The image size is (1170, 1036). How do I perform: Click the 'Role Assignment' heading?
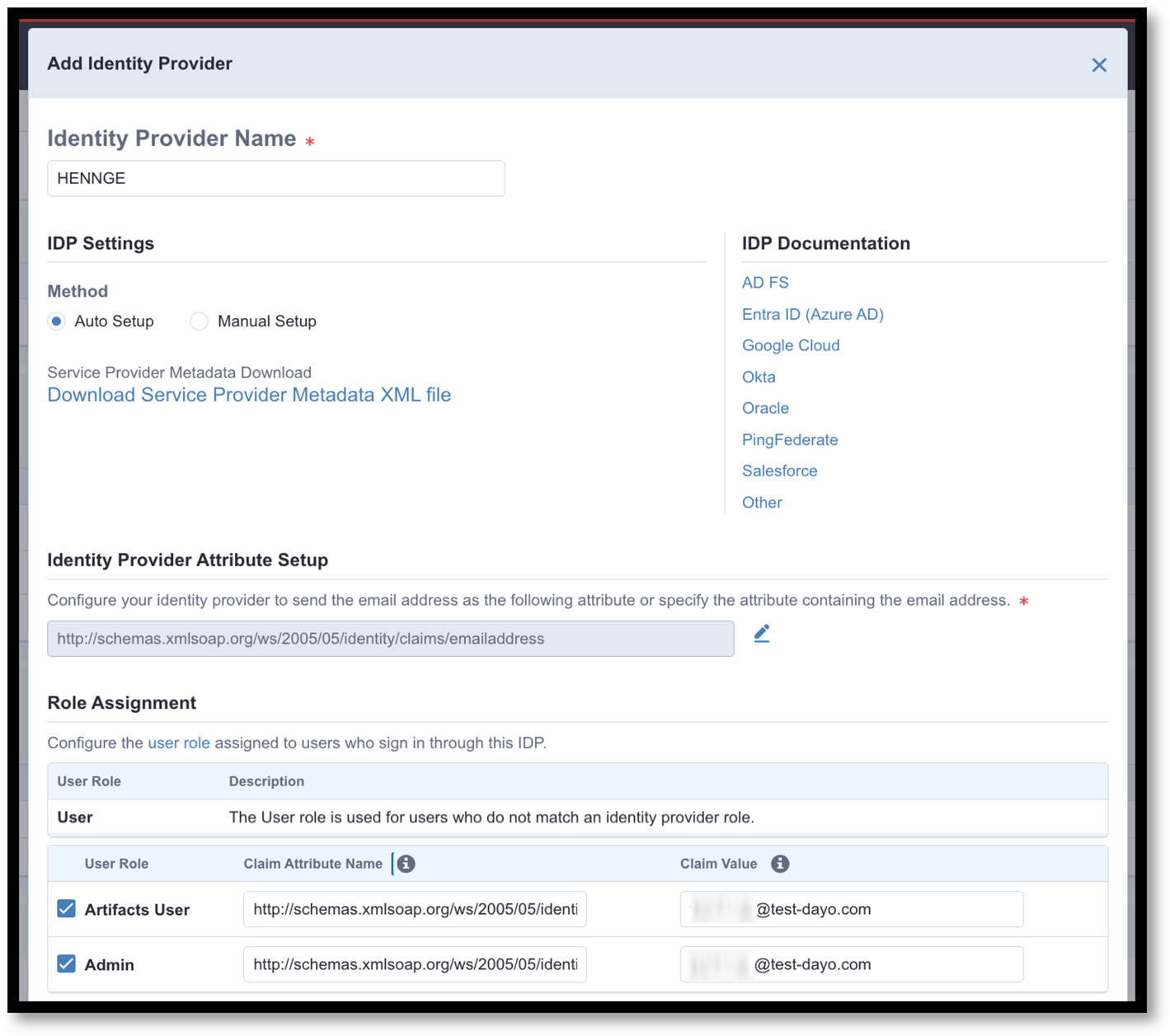(122, 703)
